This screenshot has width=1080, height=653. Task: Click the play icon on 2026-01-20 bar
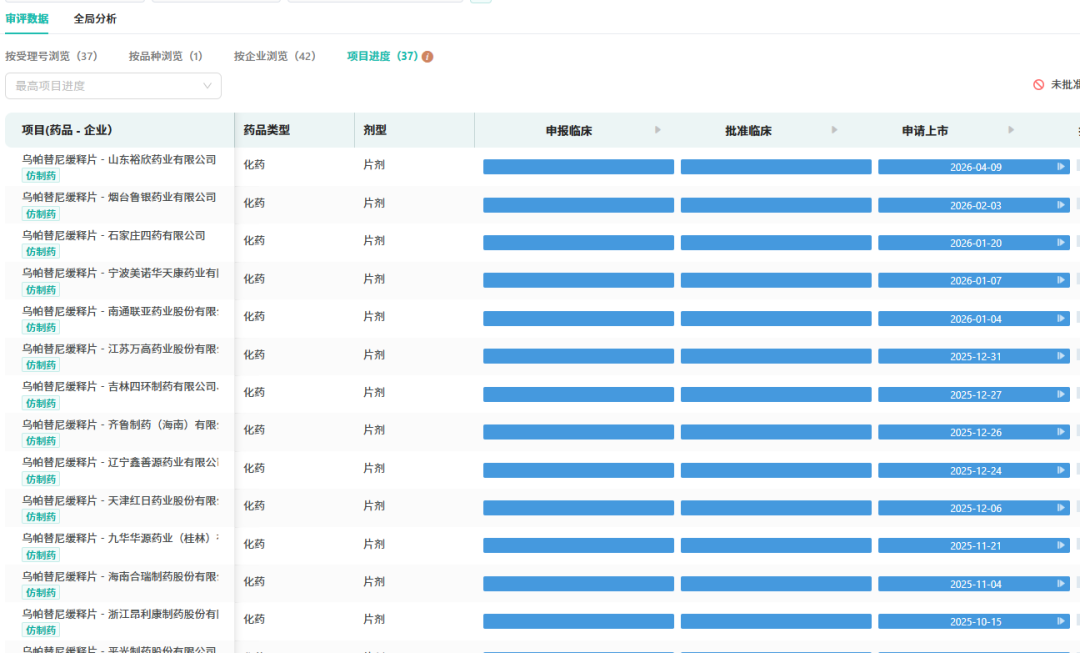(x=1061, y=243)
